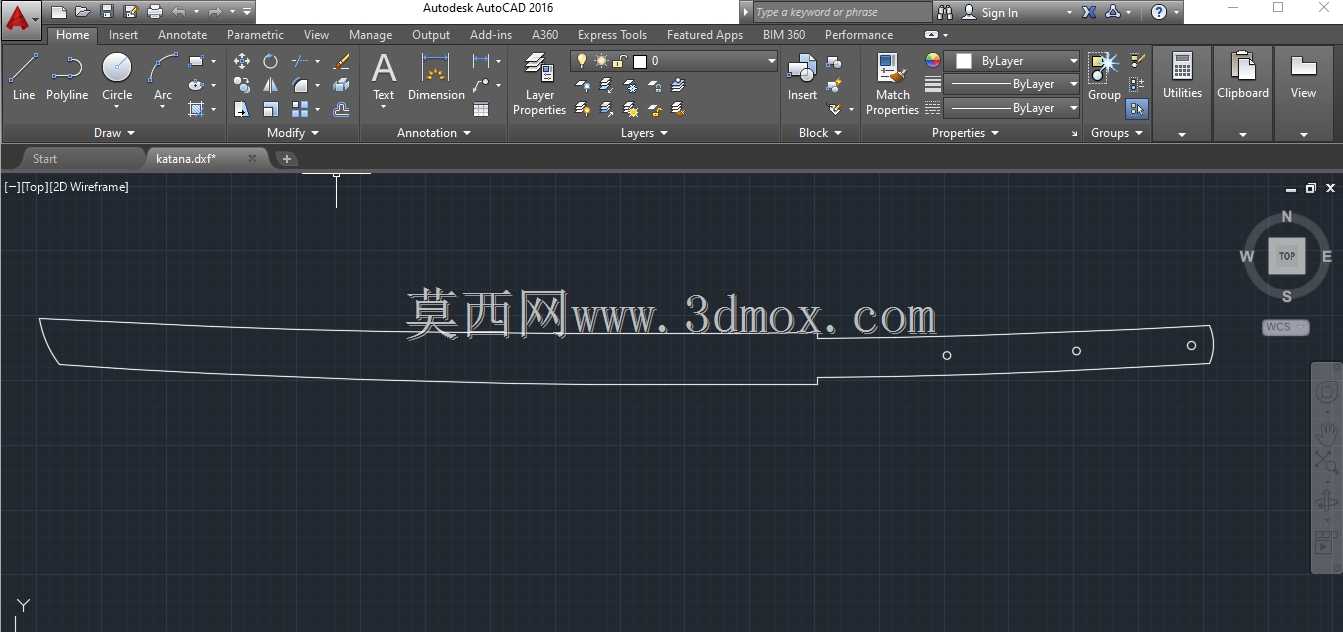Screen dimensions: 1343x632
Task: Click the Hatch tool icon
Action: coord(196,109)
